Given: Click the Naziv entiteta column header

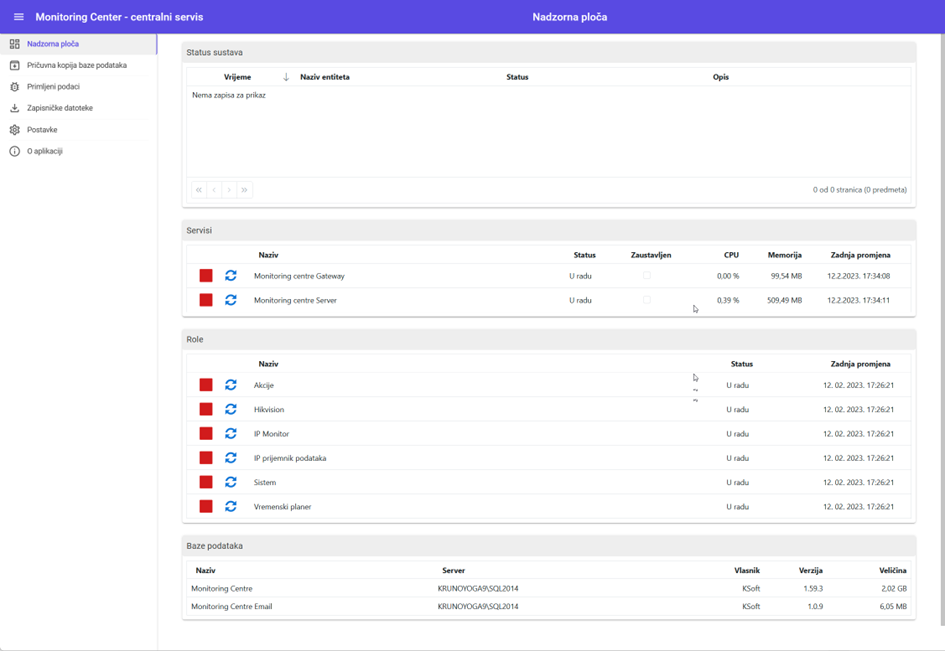Looking at the screenshot, I should tap(325, 77).
